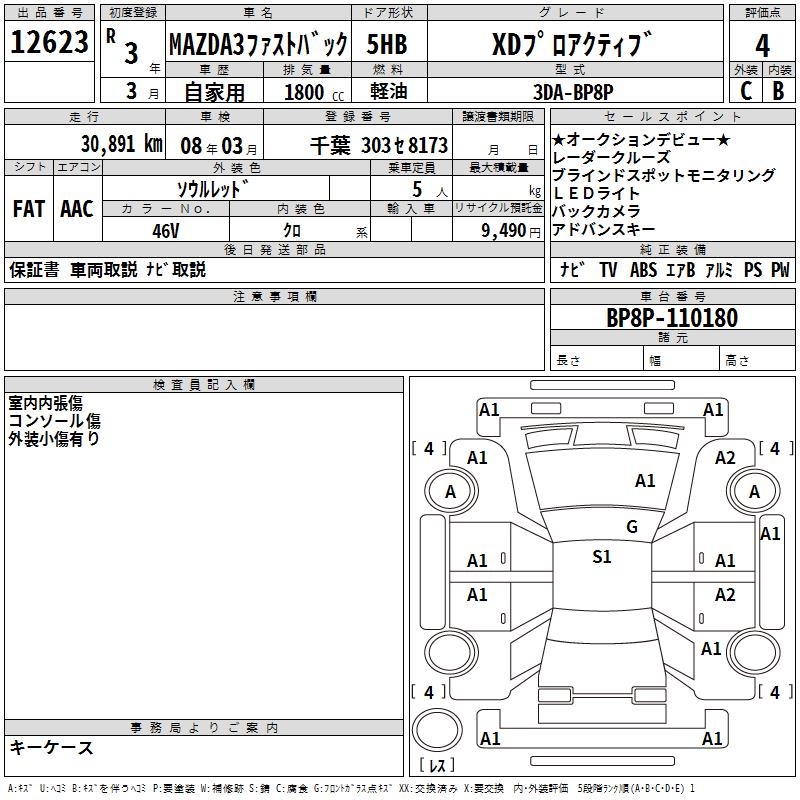Click the equipment code TV
Screen dimensions: 800x800
point(608,269)
